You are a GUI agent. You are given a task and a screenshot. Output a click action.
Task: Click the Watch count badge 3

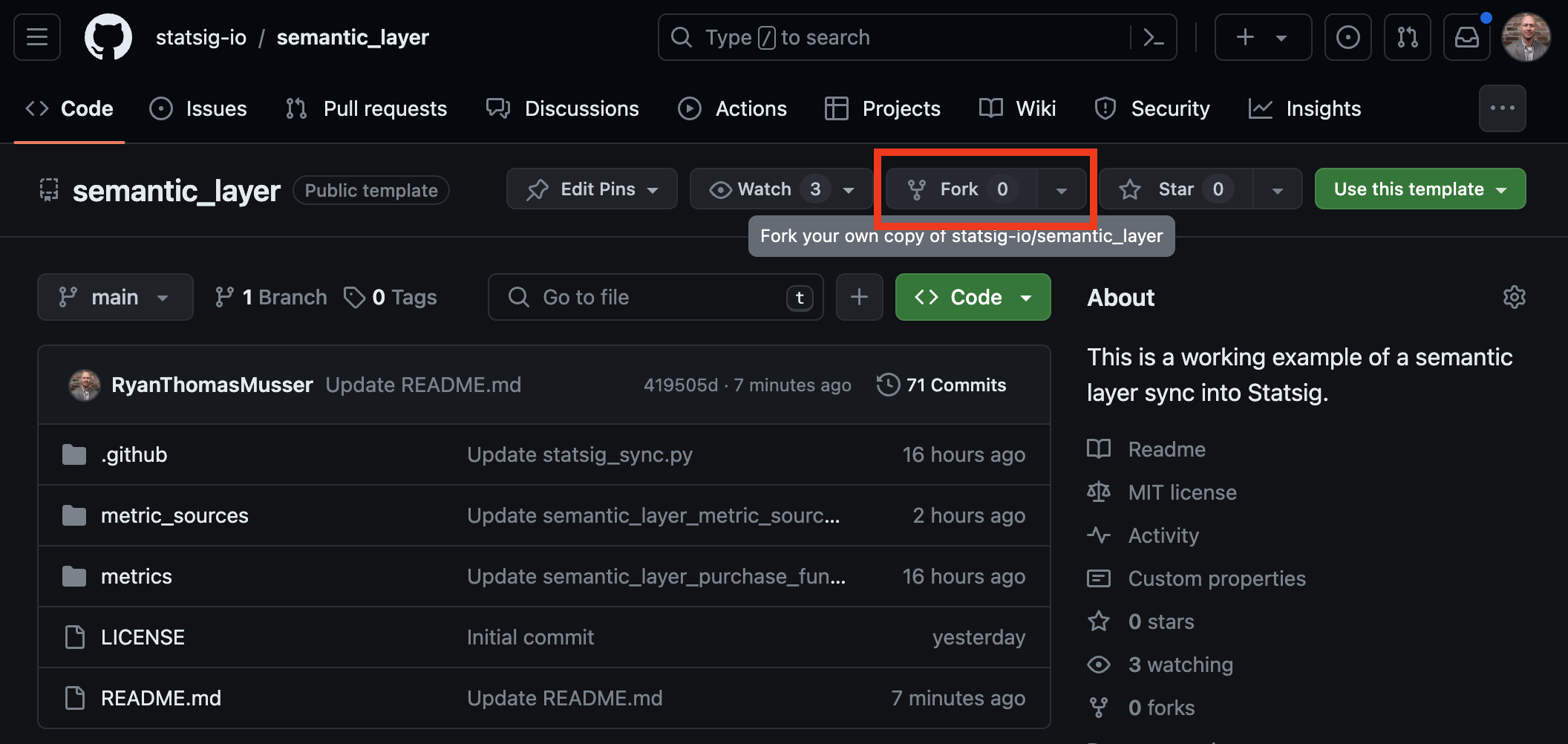click(815, 189)
